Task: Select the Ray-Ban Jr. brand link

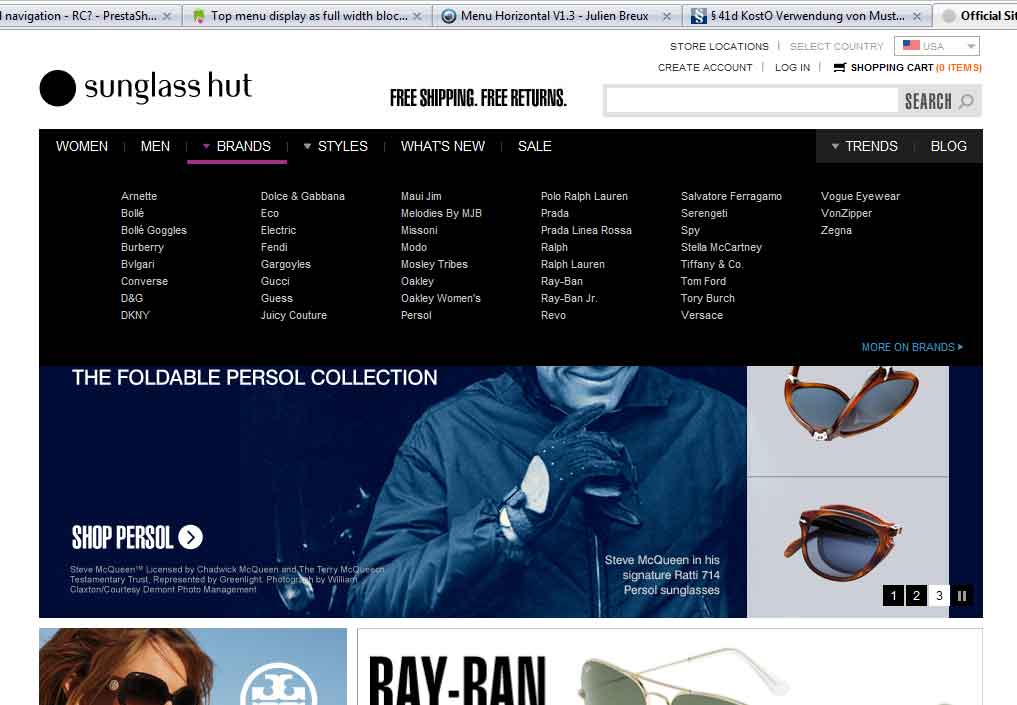Action: pyautogui.click(x=569, y=298)
